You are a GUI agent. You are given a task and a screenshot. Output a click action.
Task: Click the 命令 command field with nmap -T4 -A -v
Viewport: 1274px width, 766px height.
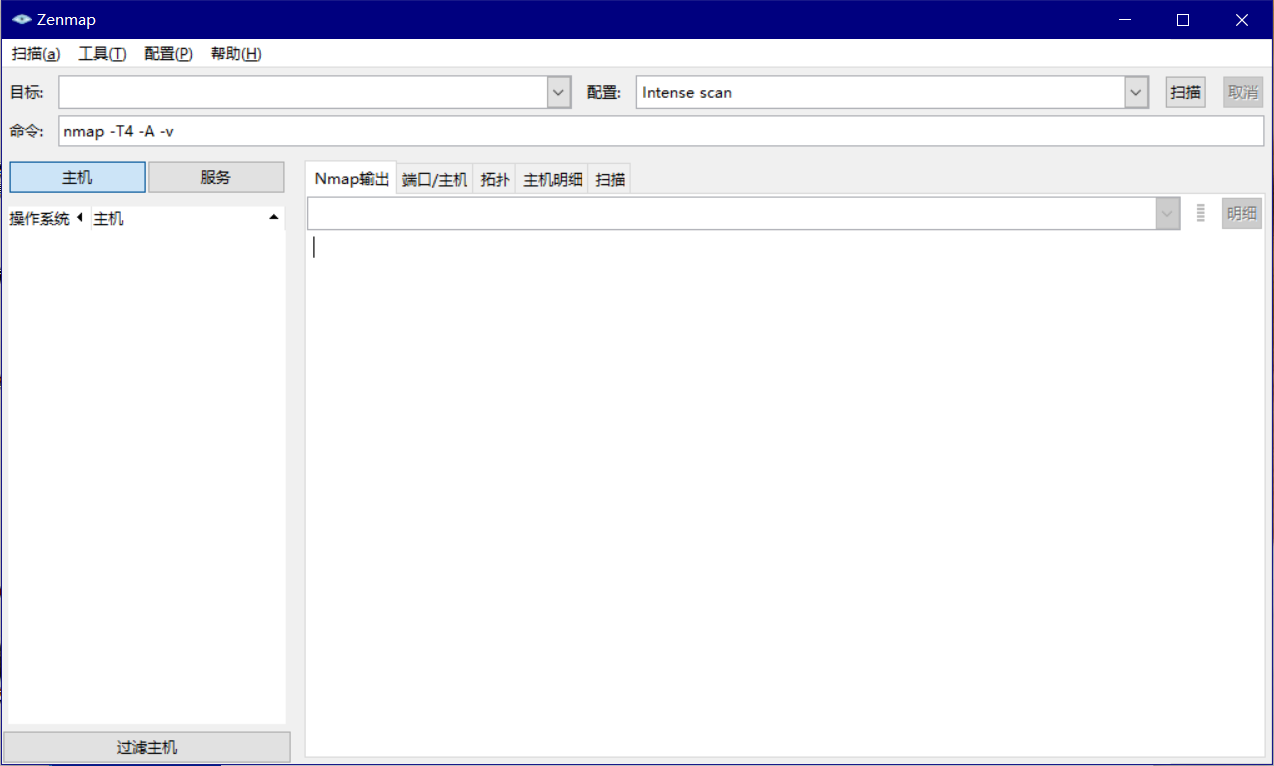(x=661, y=131)
